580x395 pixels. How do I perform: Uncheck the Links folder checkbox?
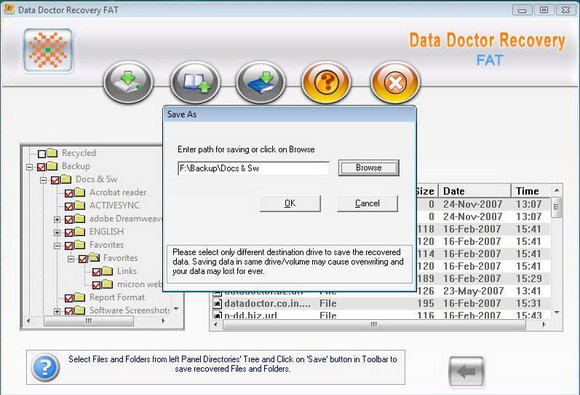point(97,272)
